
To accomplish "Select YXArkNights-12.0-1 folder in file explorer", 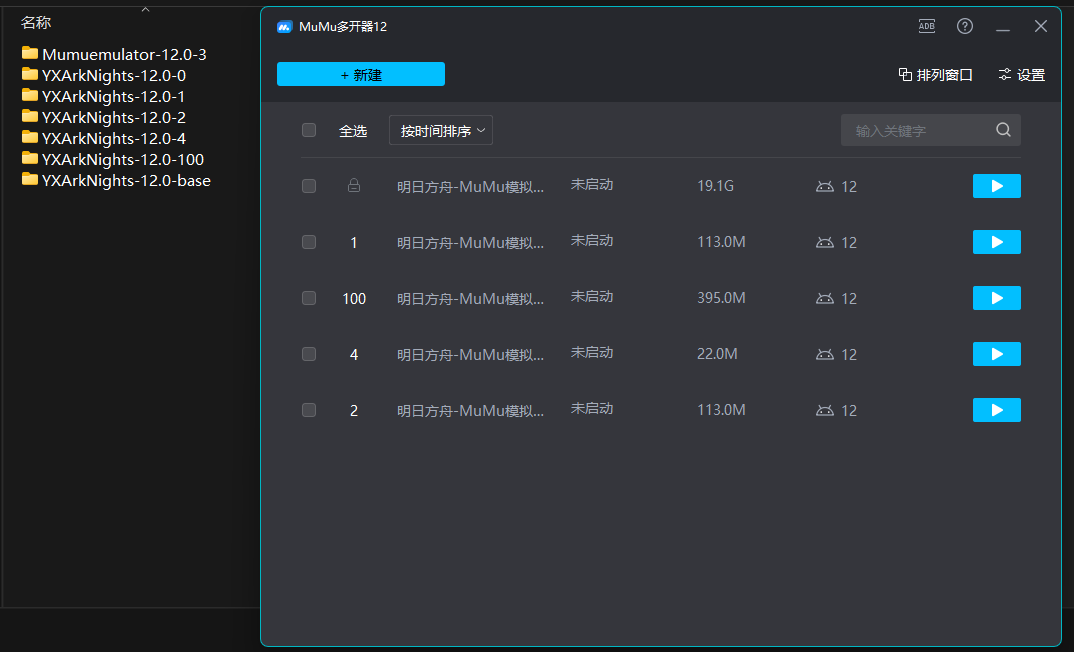I will coord(103,97).
